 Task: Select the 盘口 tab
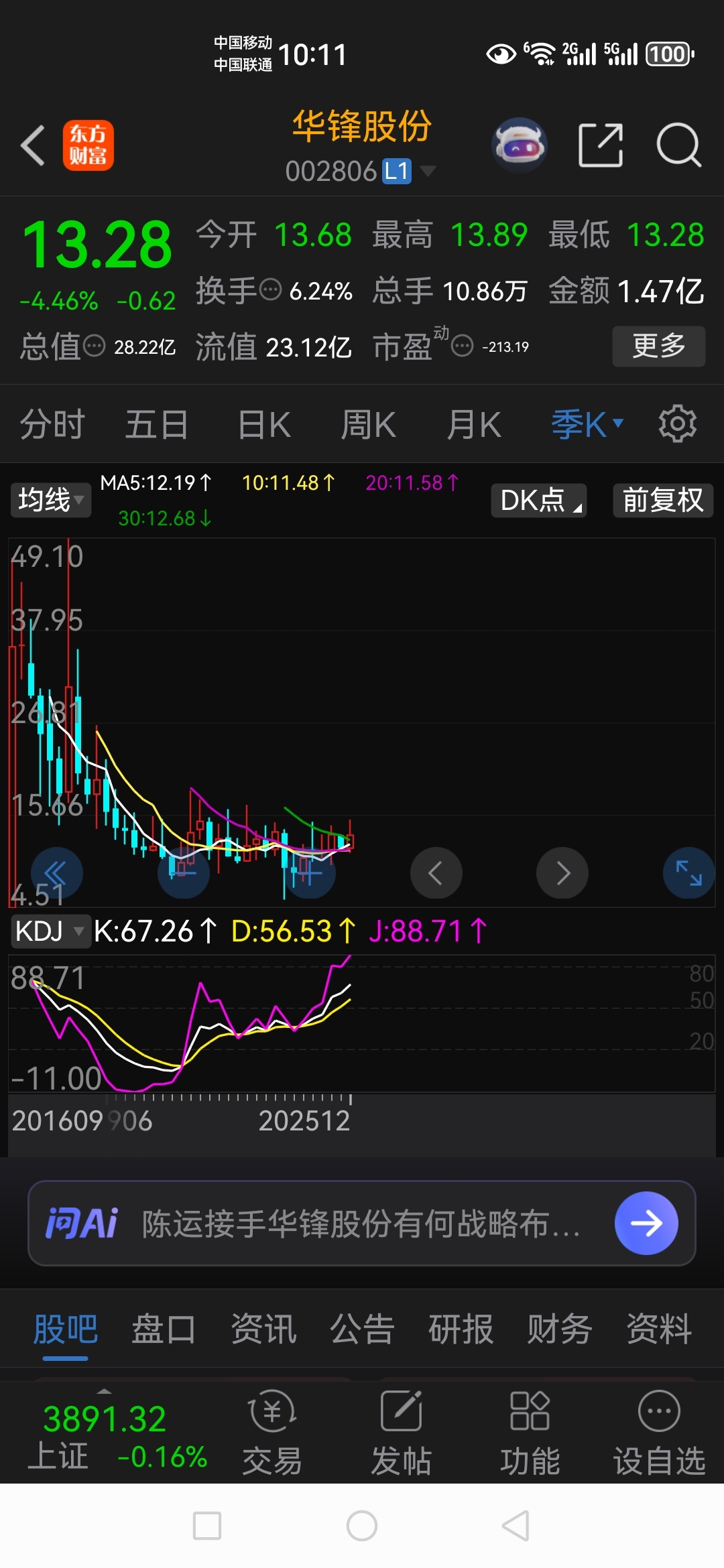(x=164, y=1329)
